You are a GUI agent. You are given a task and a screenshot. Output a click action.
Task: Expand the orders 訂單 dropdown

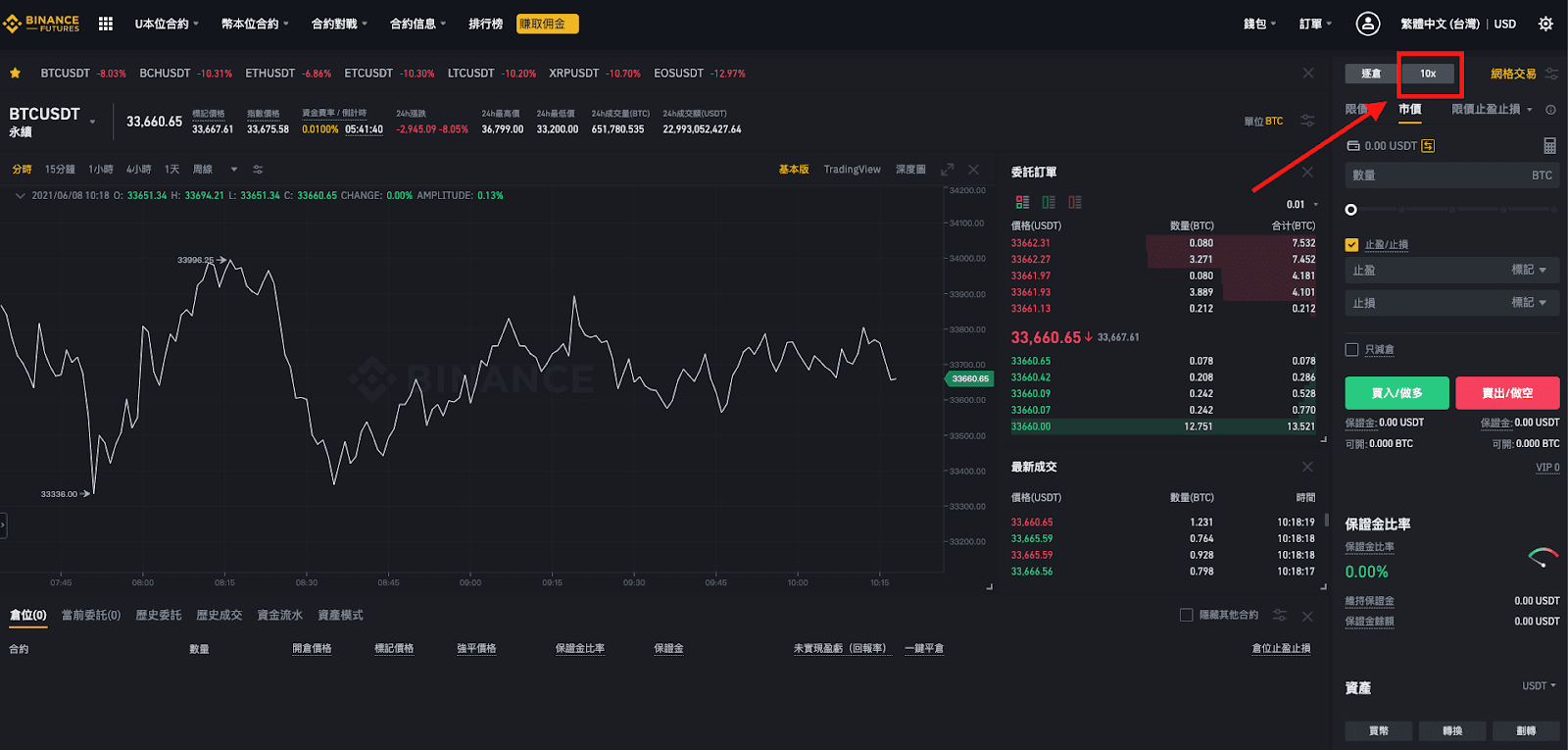tap(1316, 24)
